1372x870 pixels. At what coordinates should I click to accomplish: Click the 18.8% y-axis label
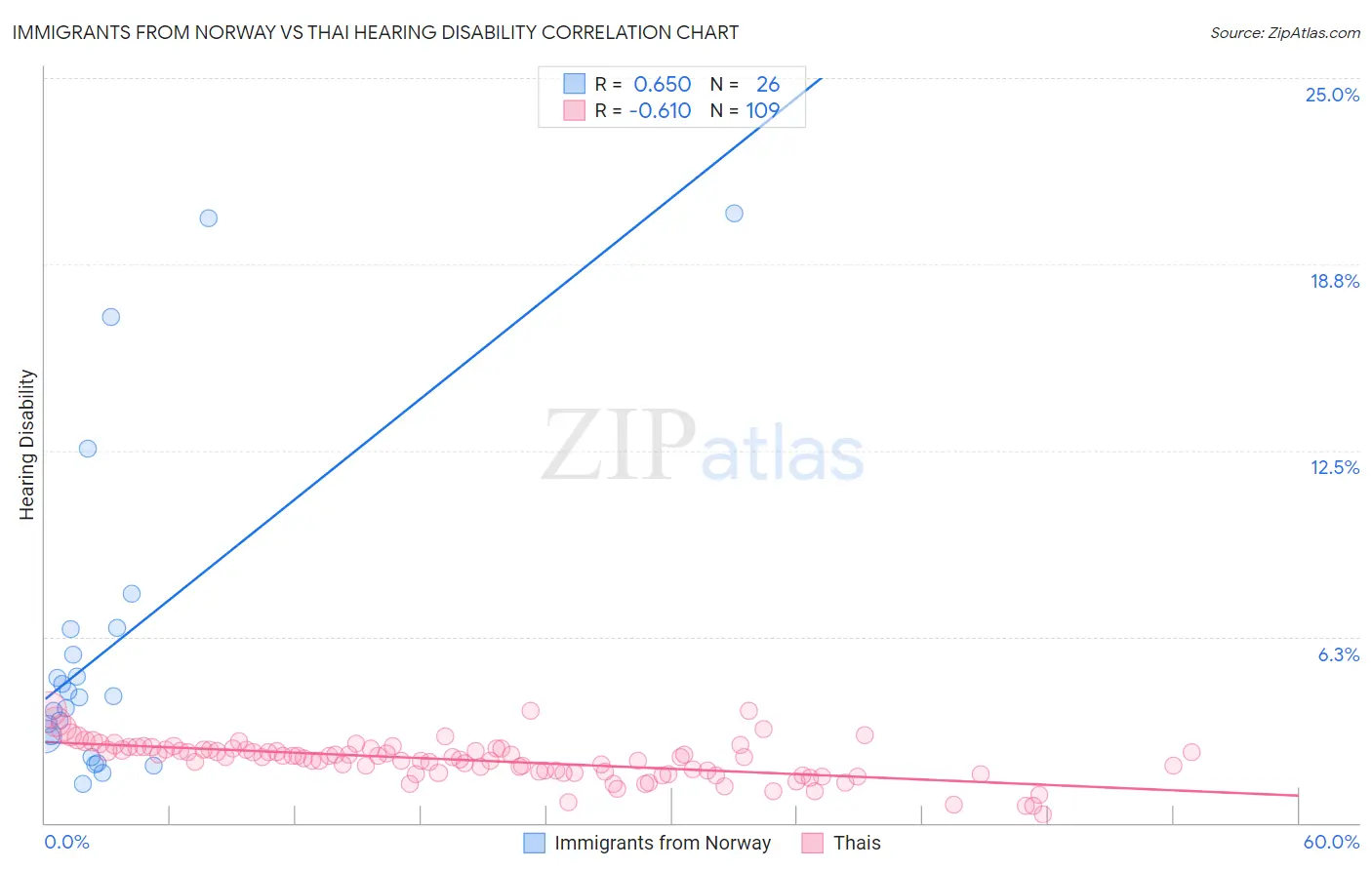tap(1334, 281)
